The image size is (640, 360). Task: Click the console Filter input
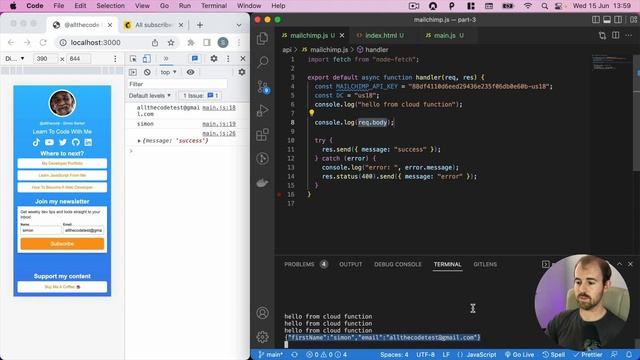pos(177,84)
